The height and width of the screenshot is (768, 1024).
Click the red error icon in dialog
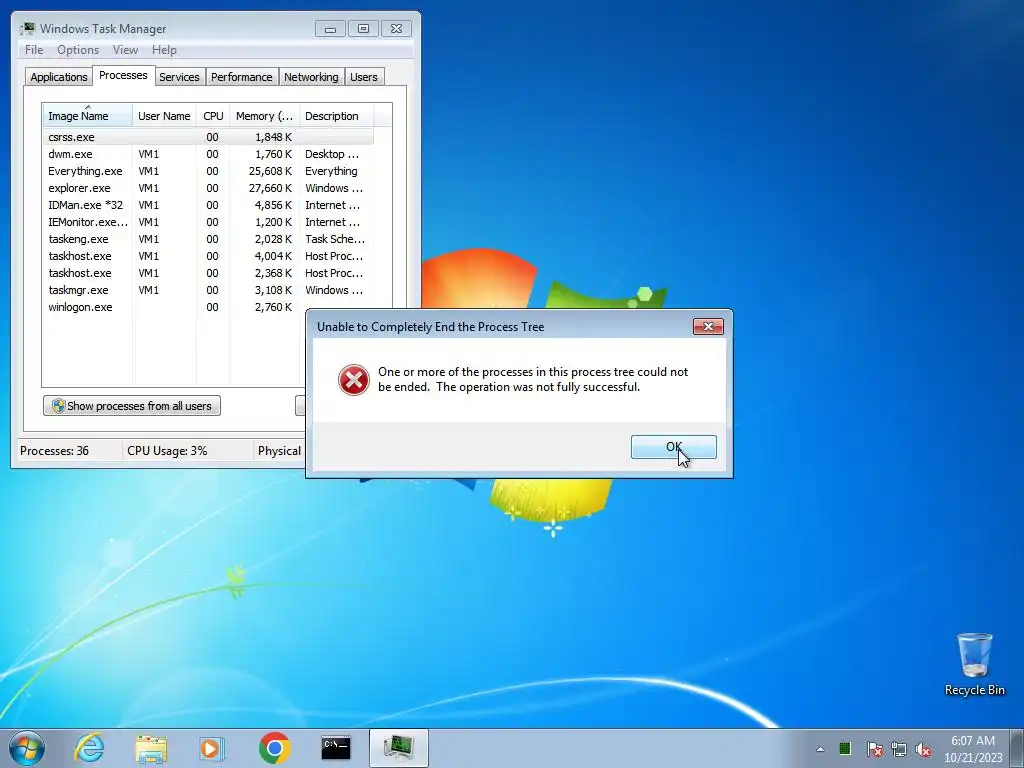click(x=354, y=379)
